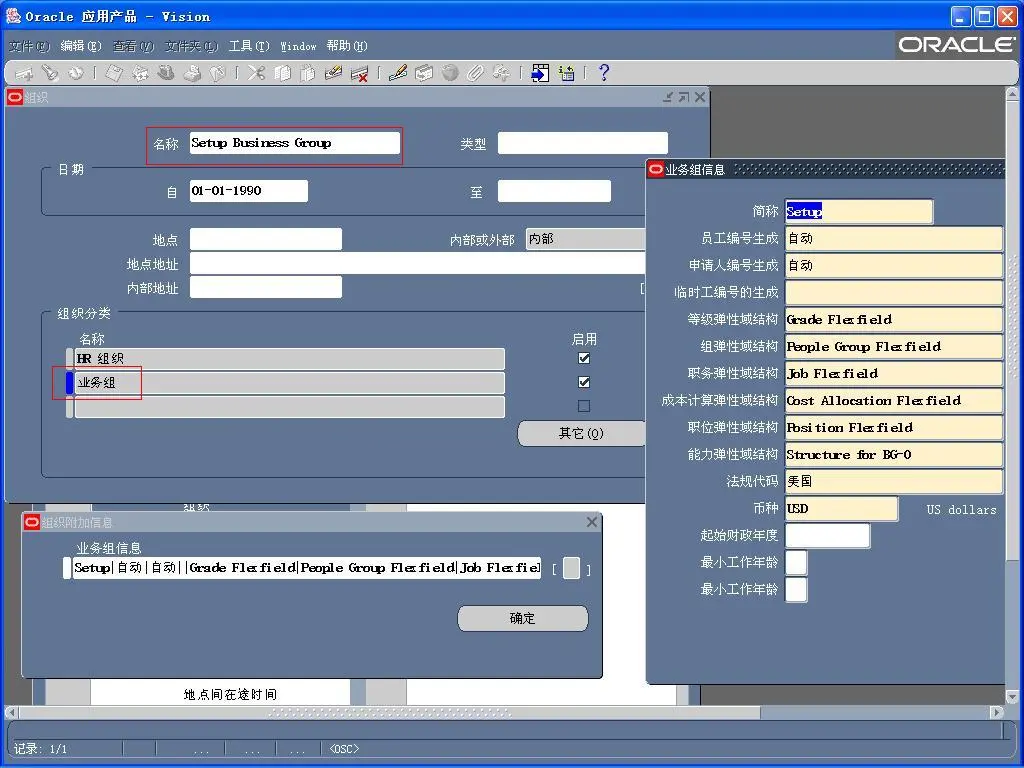
Task: Open Help with the question mark icon
Action: [603, 73]
